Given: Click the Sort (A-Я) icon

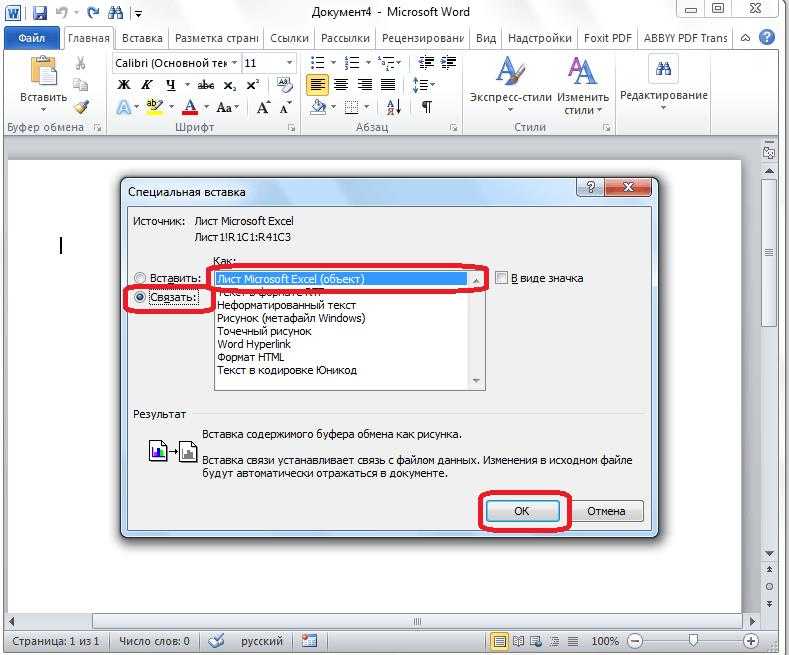Looking at the screenshot, I should point(393,107).
